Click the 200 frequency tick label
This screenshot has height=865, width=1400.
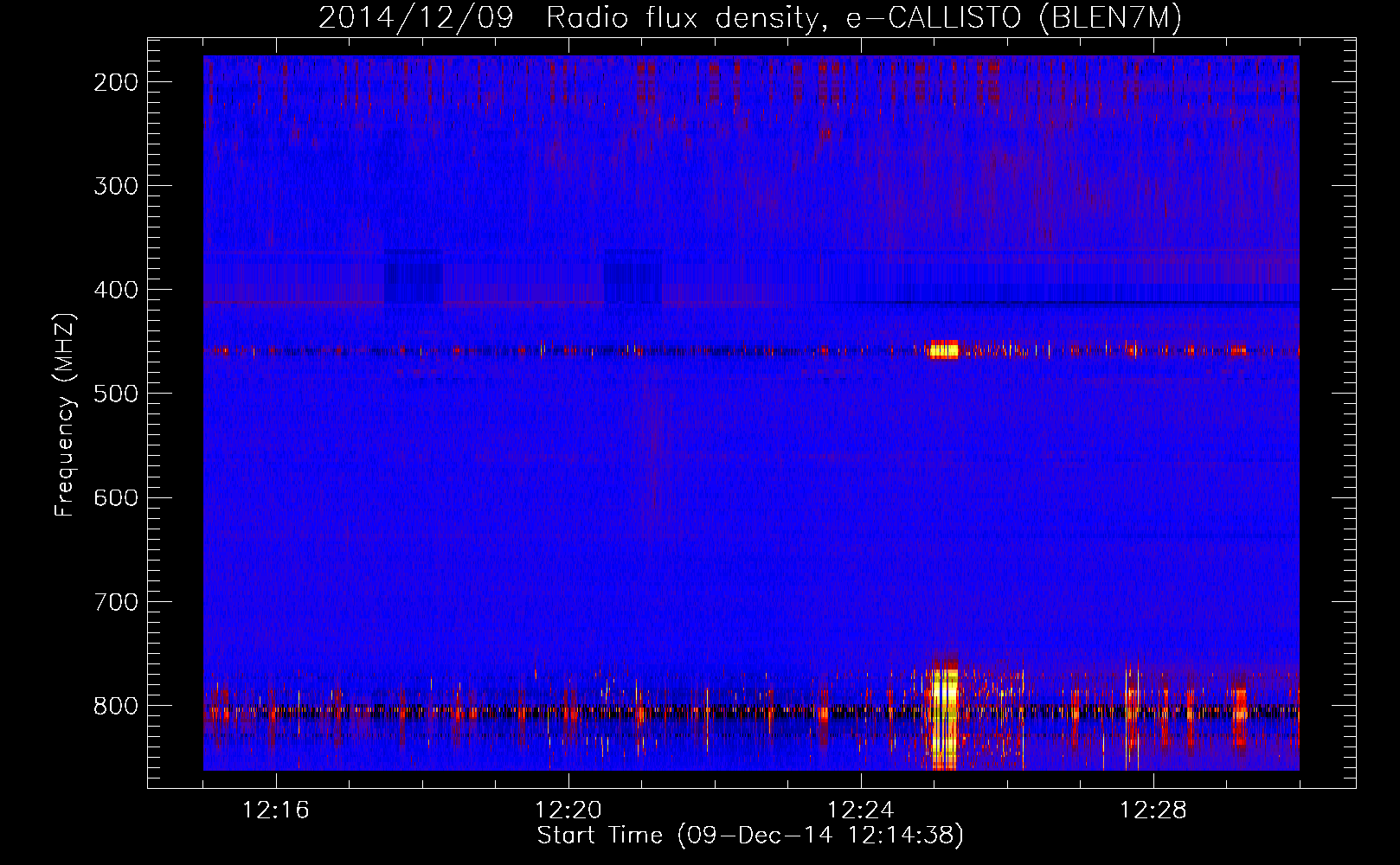pos(116,82)
